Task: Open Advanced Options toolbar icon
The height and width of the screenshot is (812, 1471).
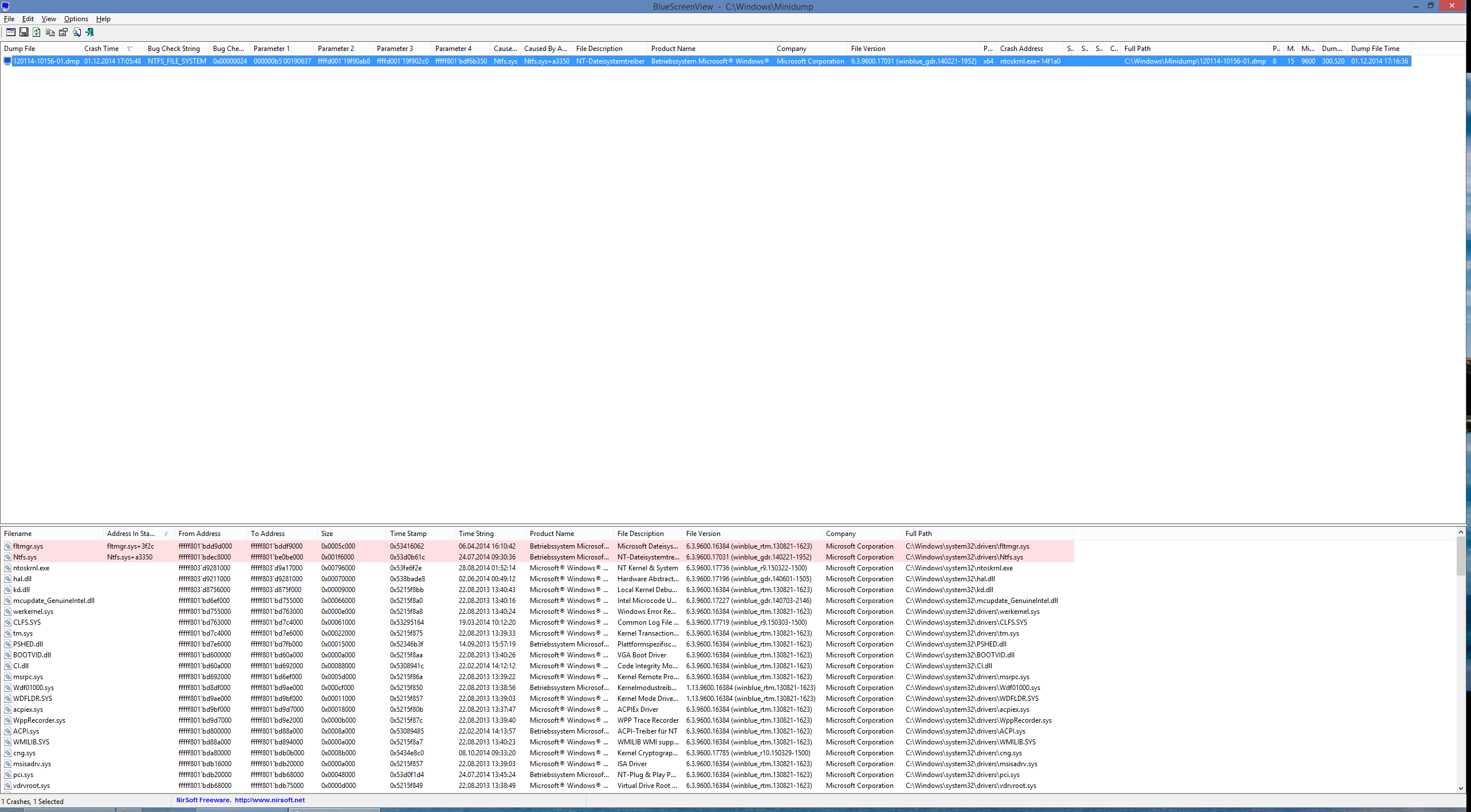Action: click(x=10, y=32)
